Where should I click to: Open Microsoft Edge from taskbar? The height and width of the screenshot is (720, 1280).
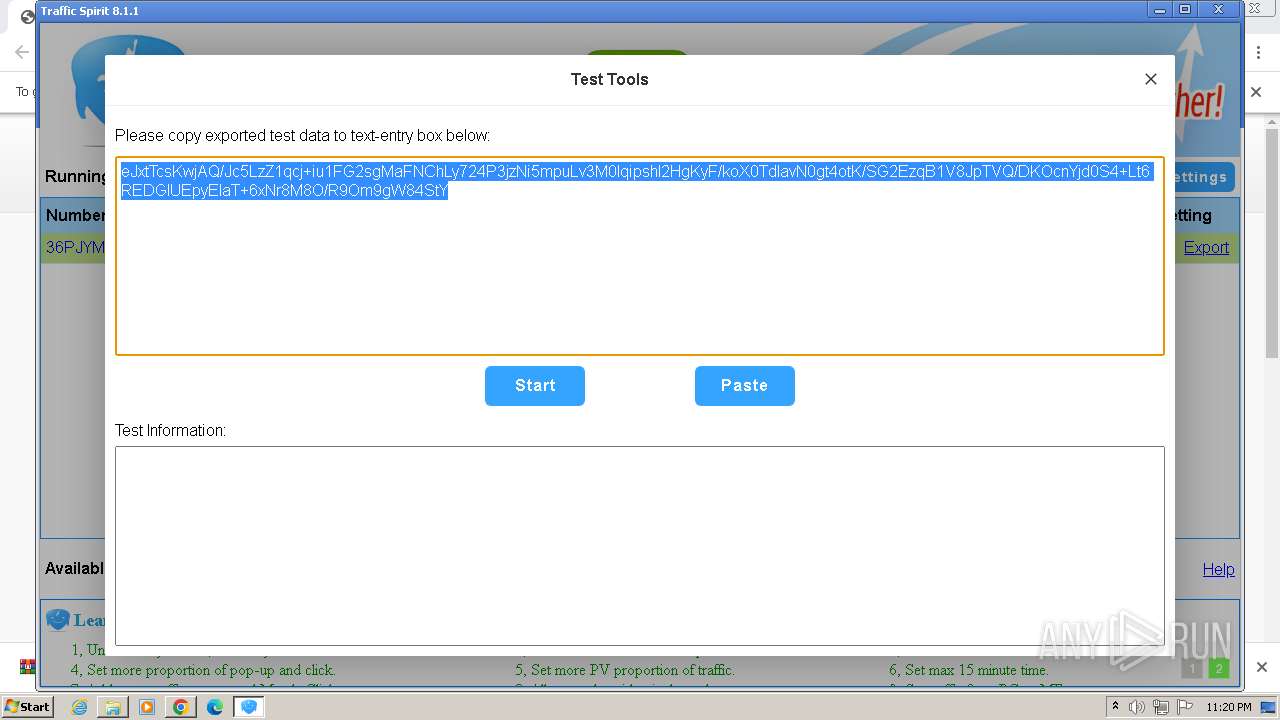[x=215, y=707]
